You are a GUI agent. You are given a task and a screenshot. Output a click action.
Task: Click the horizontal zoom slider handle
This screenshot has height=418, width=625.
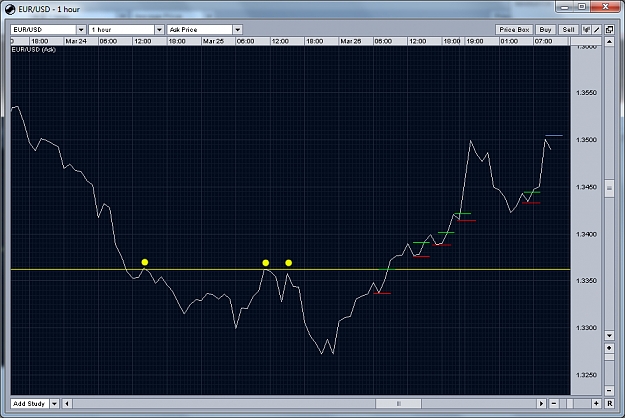570,404
